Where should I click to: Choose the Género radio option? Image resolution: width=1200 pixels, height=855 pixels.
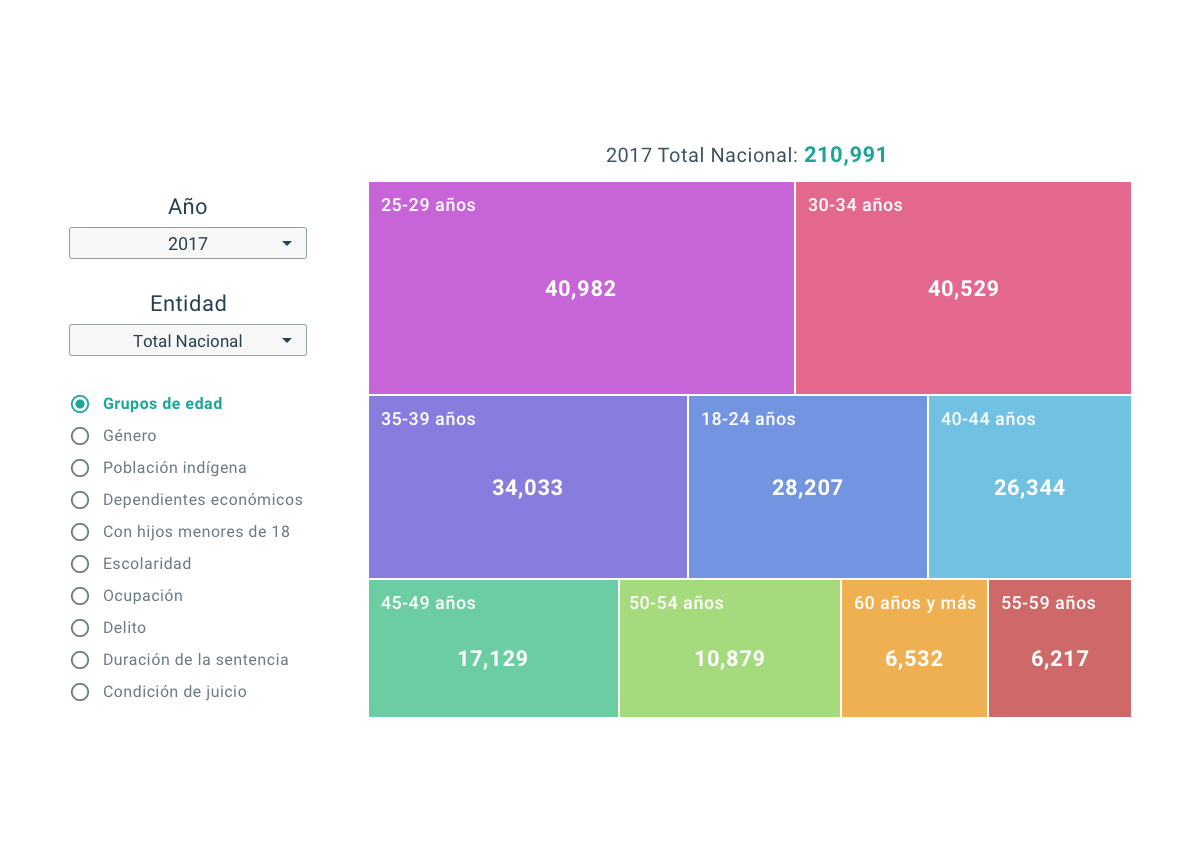80,436
